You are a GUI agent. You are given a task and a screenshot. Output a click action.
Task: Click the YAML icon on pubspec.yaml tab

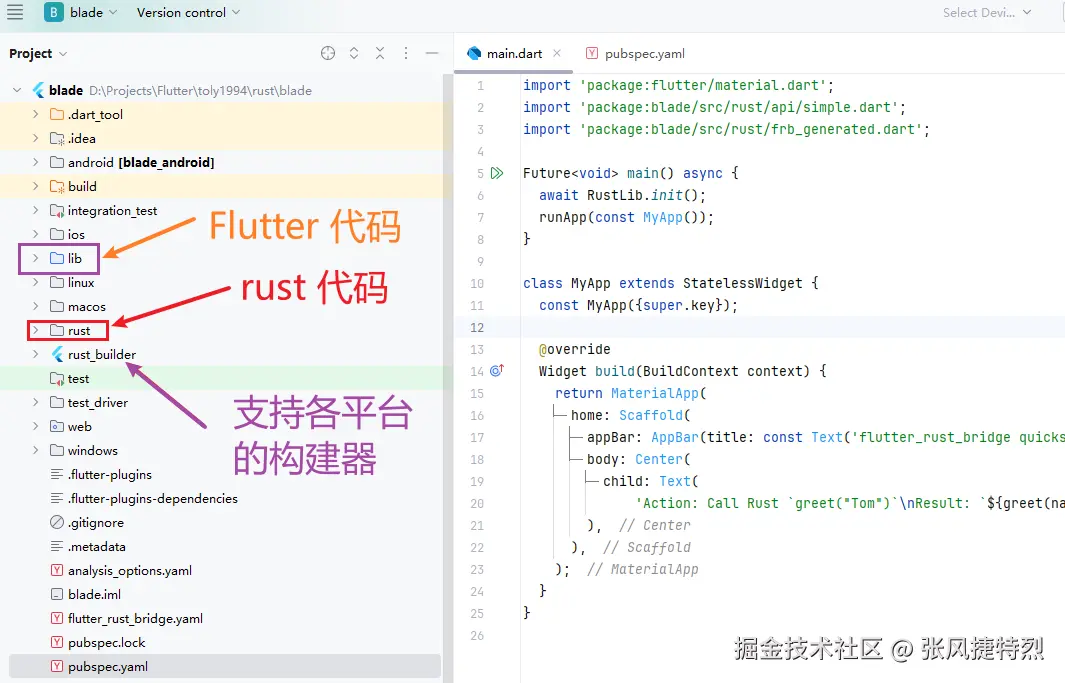click(x=592, y=53)
